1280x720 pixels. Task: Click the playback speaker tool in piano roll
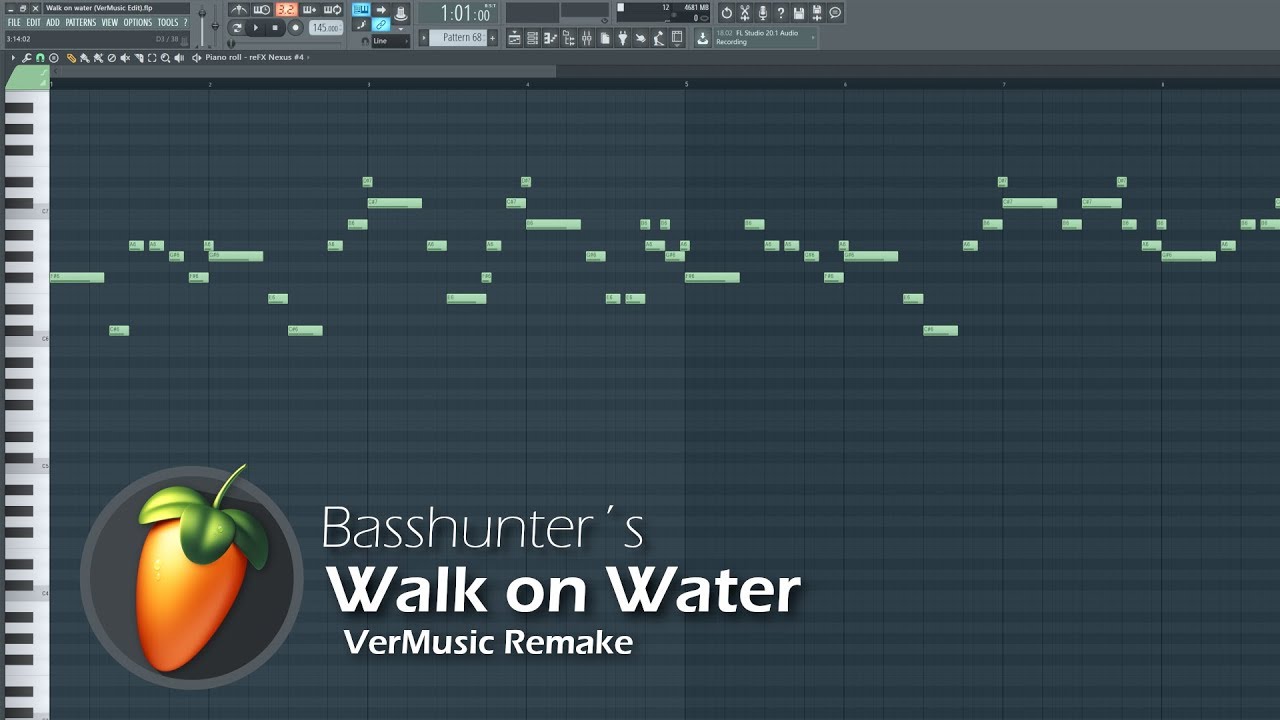pyautogui.click(x=179, y=58)
